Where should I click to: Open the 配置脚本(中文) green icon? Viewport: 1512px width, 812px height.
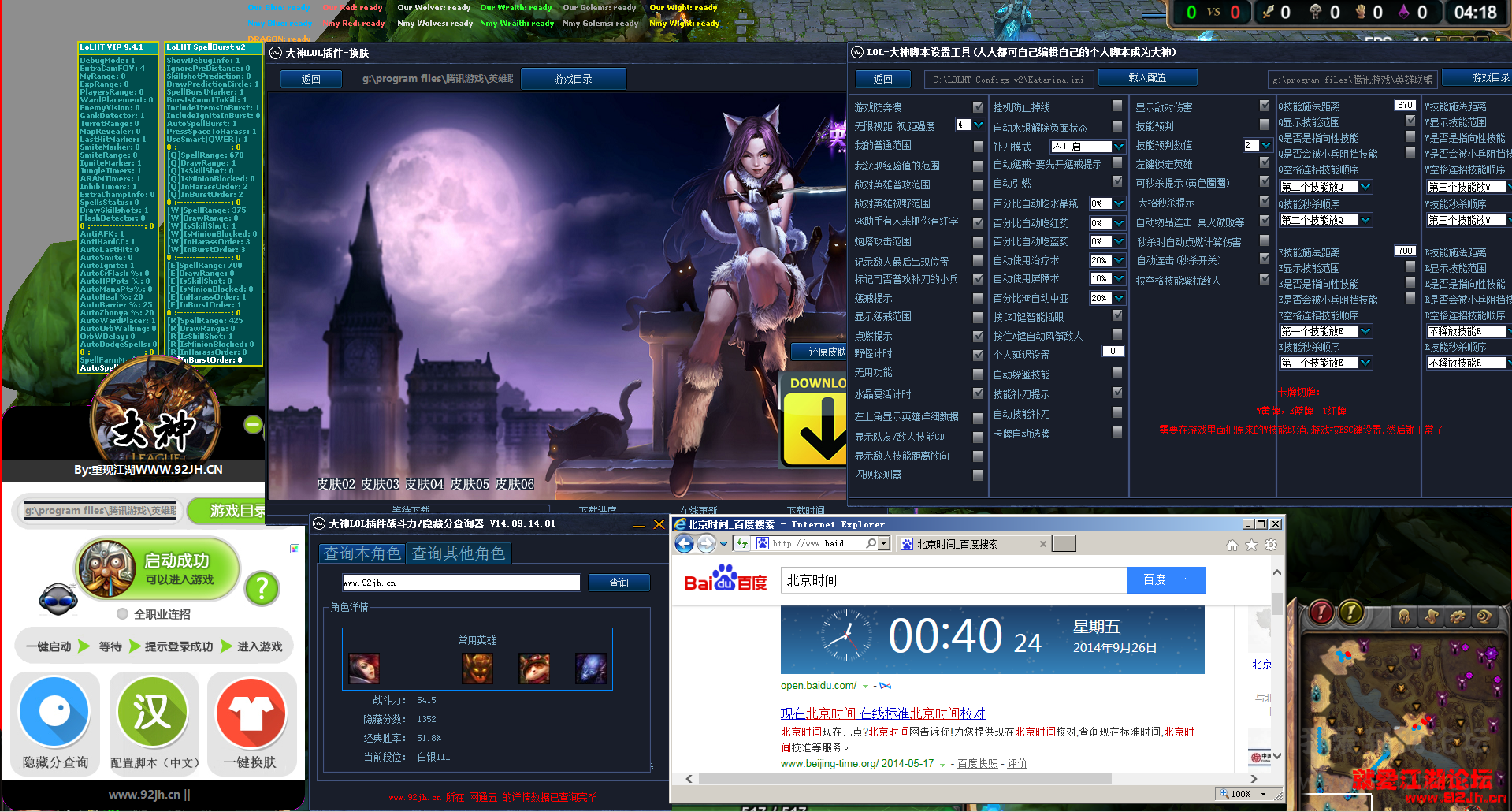[153, 712]
